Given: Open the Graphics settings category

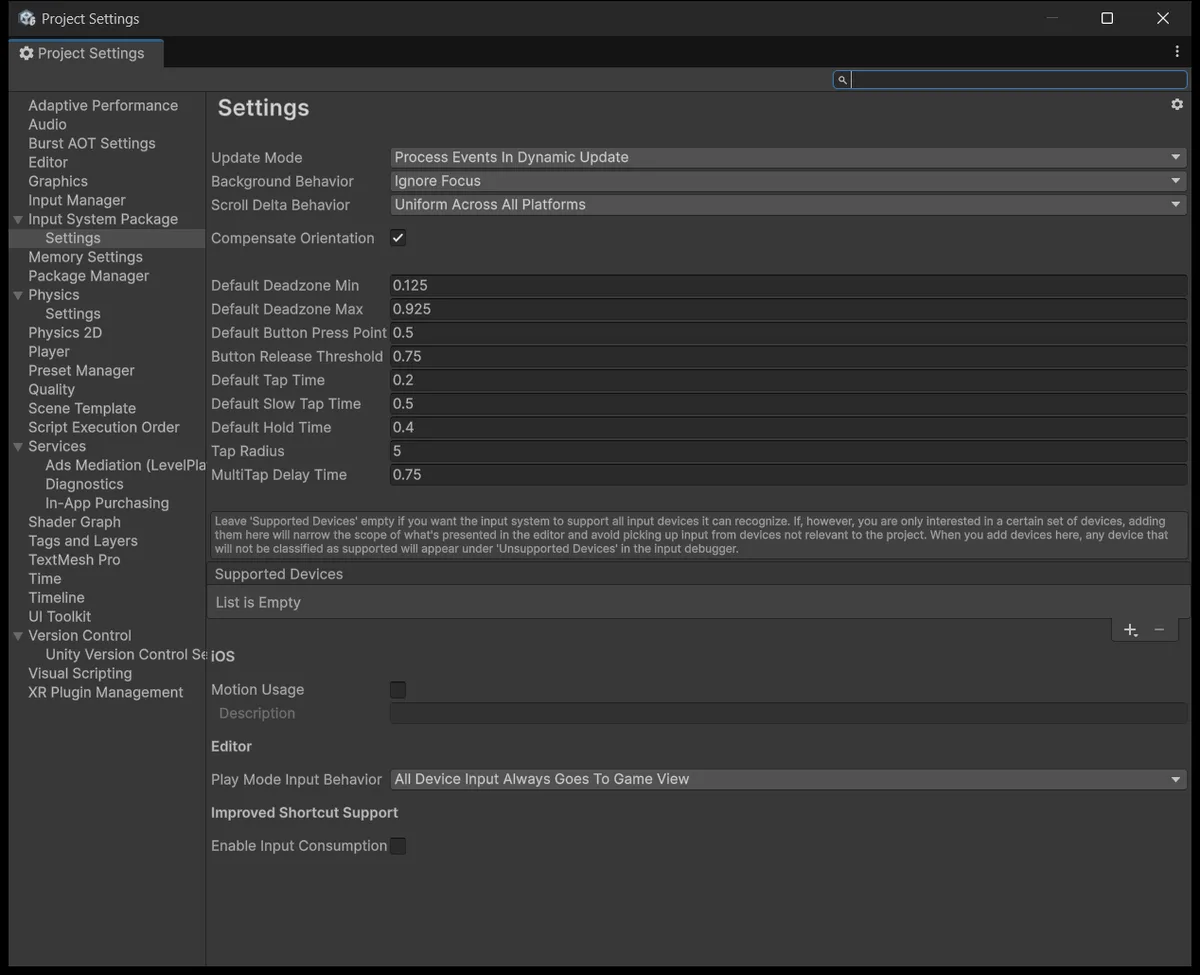Looking at the screenshot, I should pyautogui.click(x=58, y=181).
